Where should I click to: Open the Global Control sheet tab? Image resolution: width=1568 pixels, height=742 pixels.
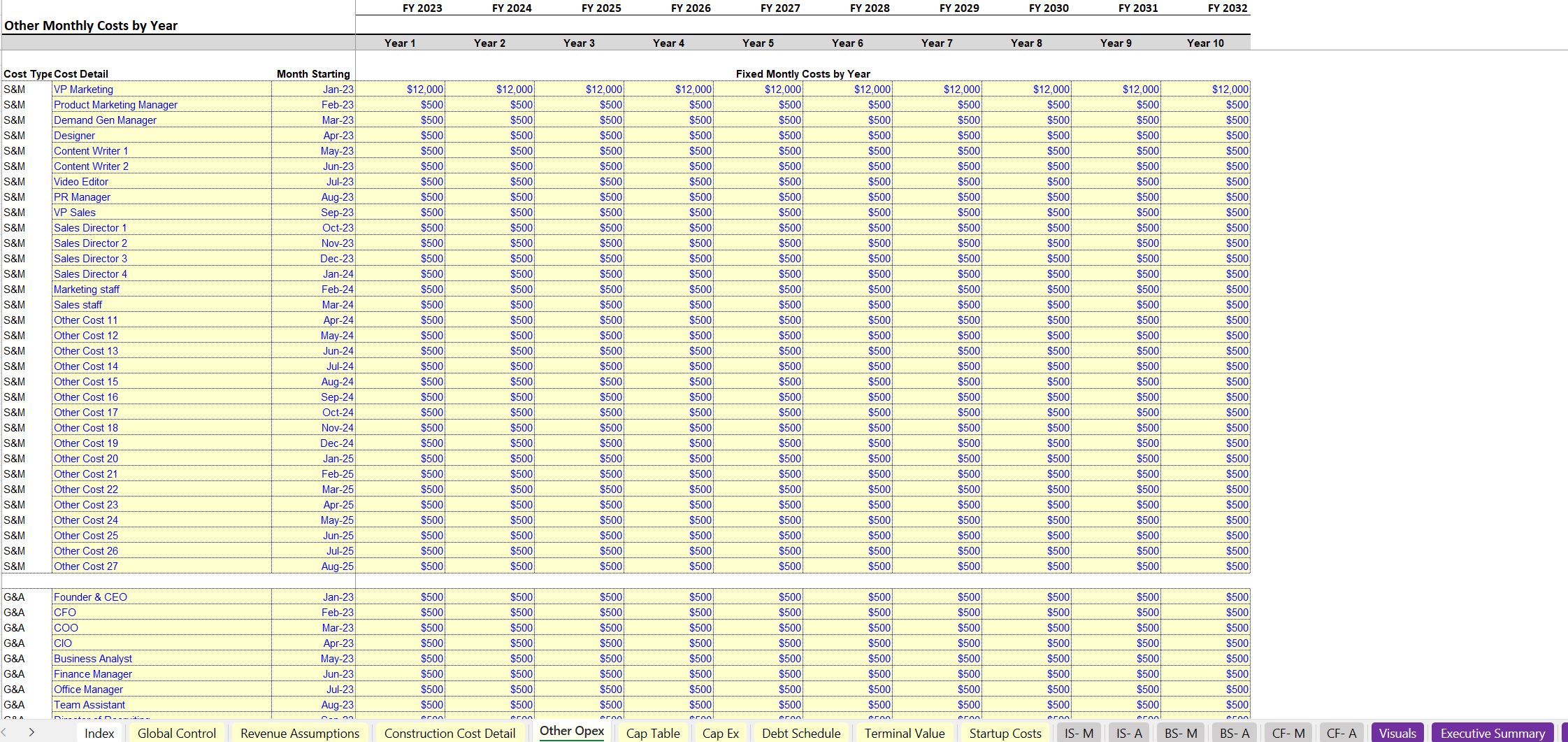pyautogui.click(x=177, y=733)
